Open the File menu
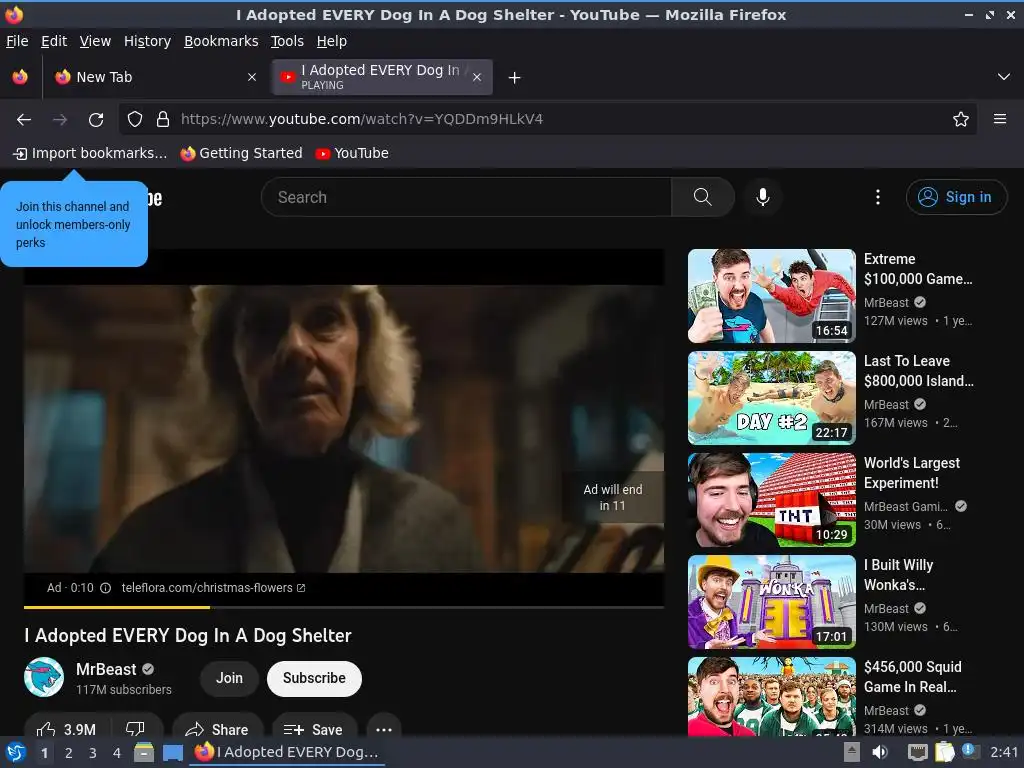1024x768 pixels. pos(17,41)
